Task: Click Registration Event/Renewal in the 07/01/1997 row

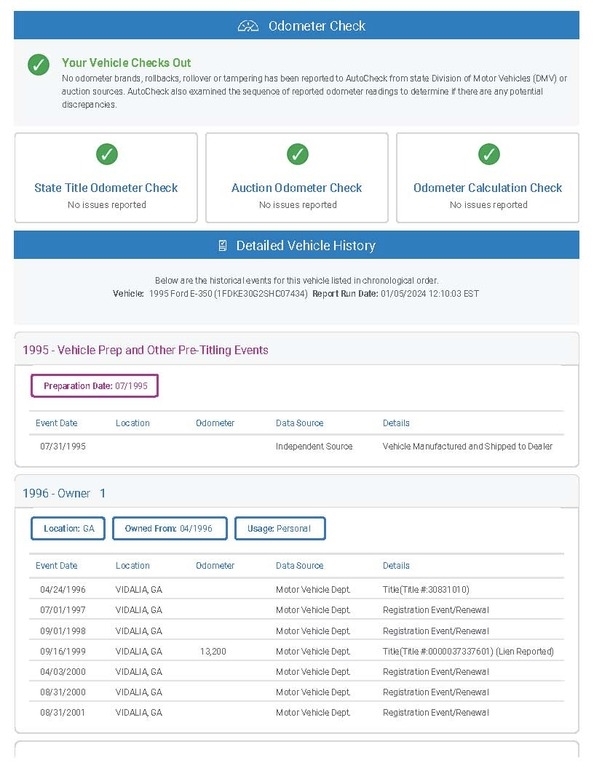Action: tap(436, 610)
